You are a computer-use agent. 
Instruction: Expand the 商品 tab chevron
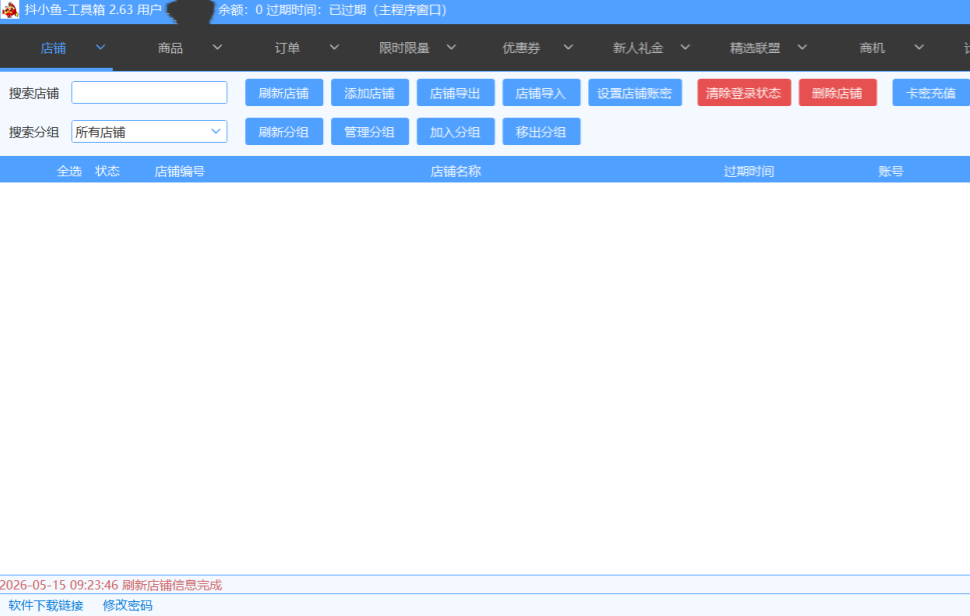217,47
